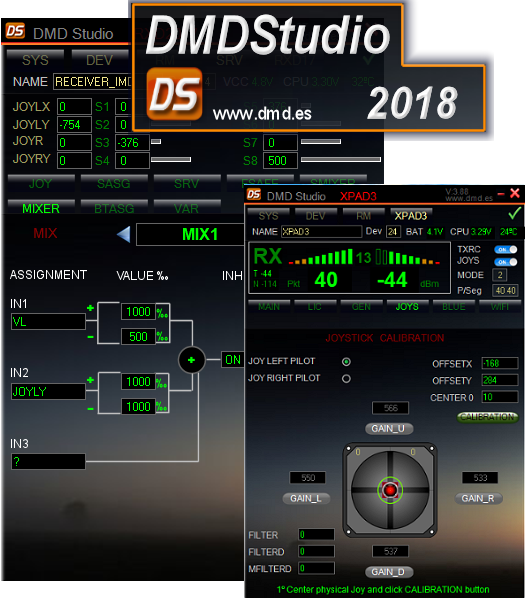530x600 pixels.
Task: Click the green CALIBRATION button
Action: pyautogui.click(x=488, y=417)
